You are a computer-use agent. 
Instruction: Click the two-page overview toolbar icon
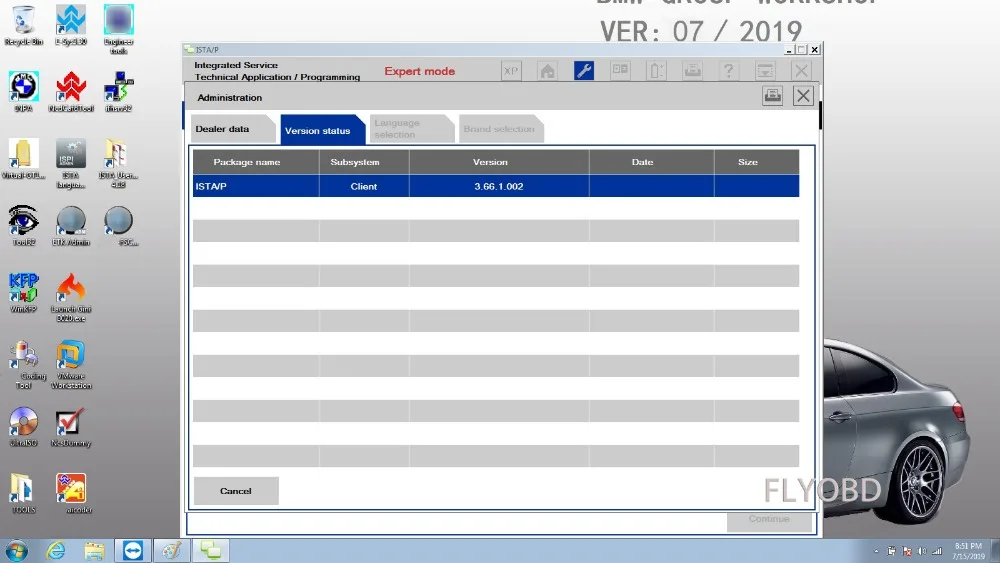coord(620,71)
